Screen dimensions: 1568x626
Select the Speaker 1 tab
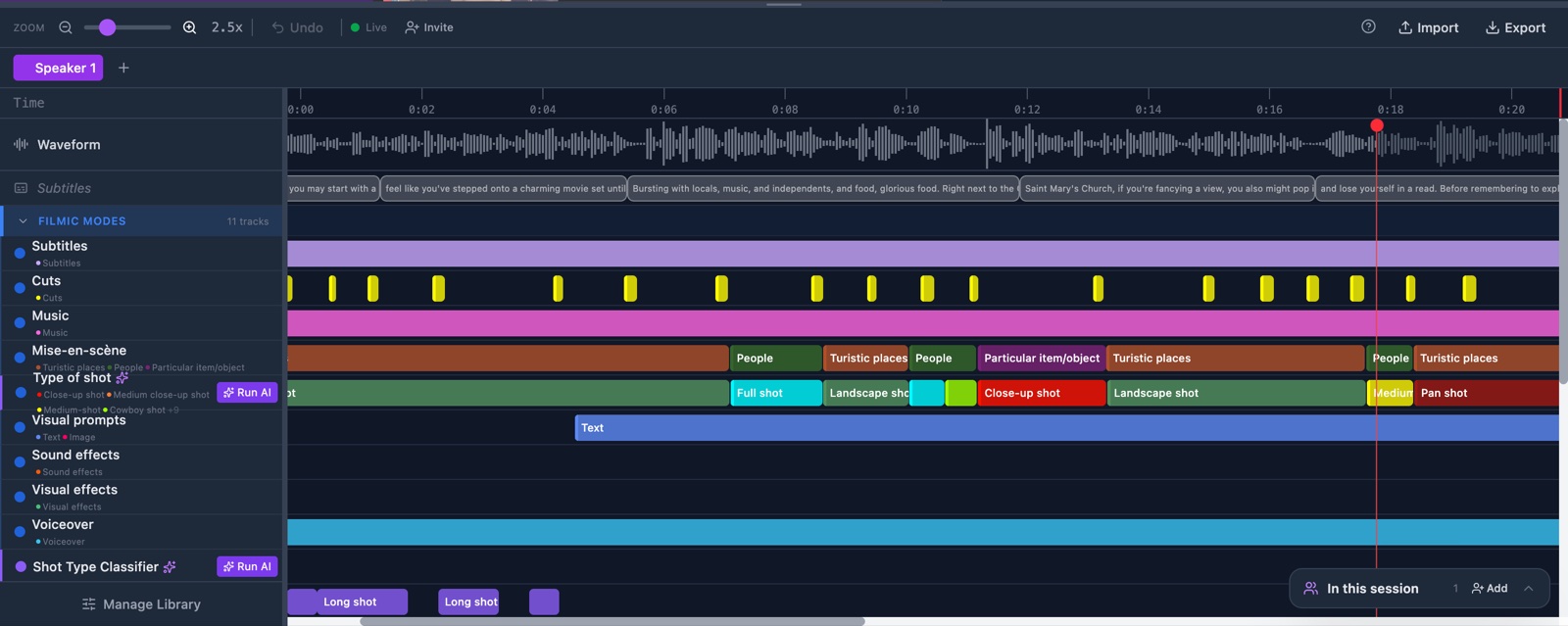[x=58, y=68]
